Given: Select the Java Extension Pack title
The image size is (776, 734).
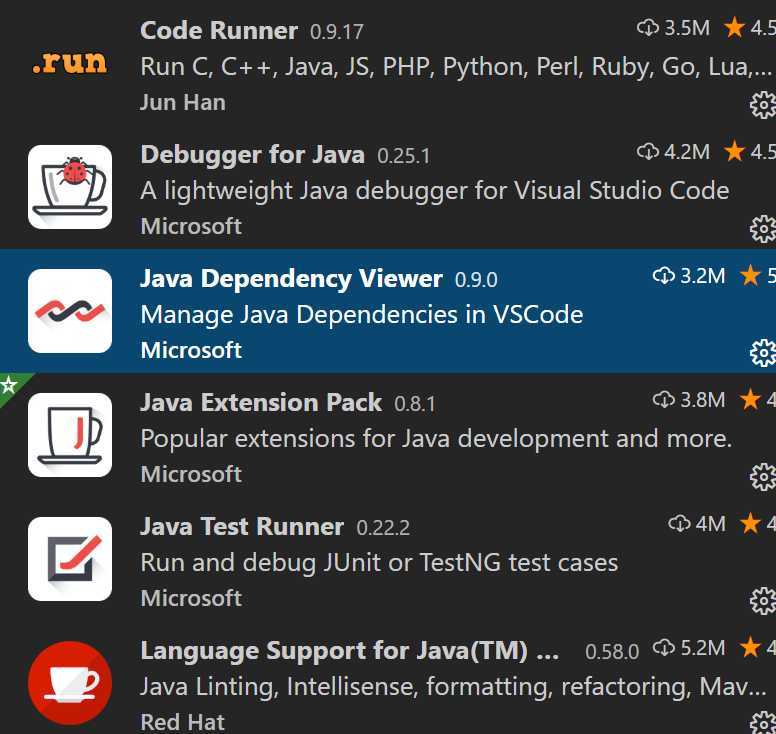Looking at the screenshot, I should point(261,402).
